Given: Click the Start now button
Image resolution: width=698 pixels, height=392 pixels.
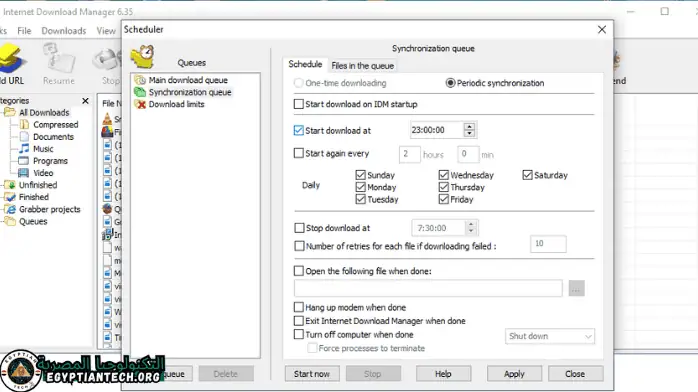Looking at the screenshot, I should pos(312,374).
